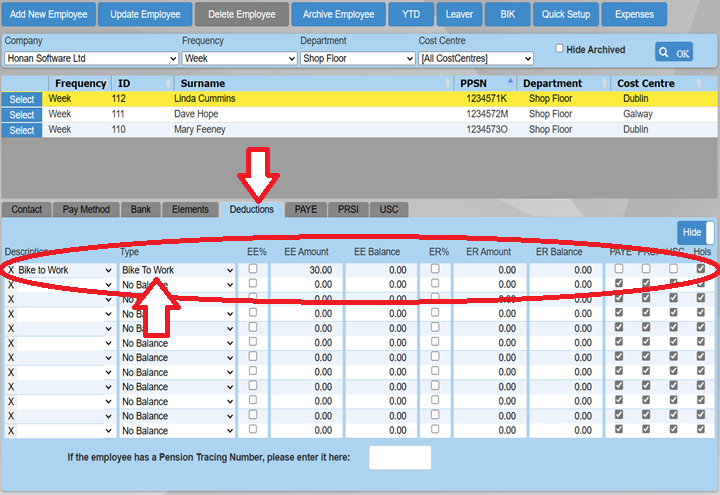
Task: Toggle EE% checkbox on Bike to Work row
Action: [253, 269]
